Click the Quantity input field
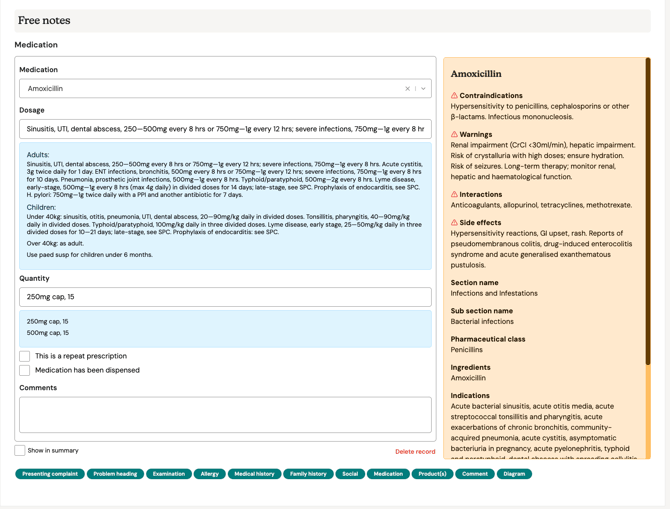670x509 pixels. (x=225, y=297)
